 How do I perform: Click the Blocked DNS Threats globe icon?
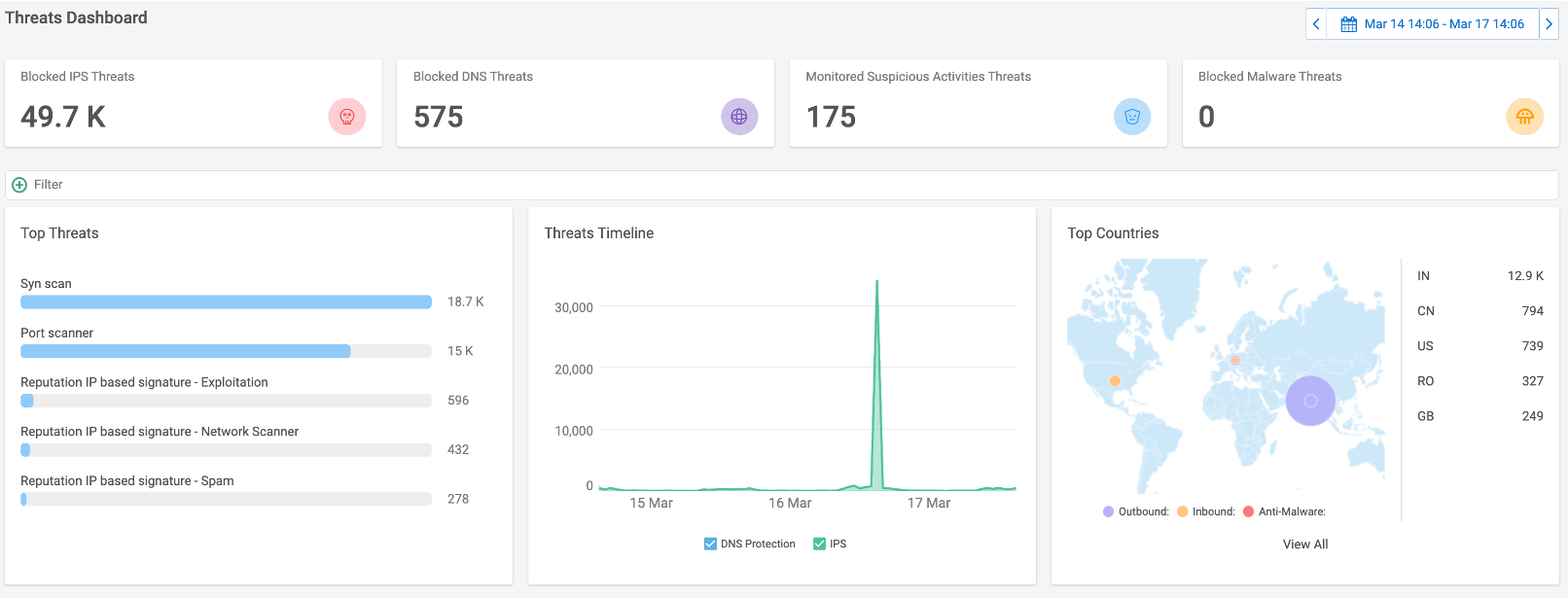click(x=739, y=117)
